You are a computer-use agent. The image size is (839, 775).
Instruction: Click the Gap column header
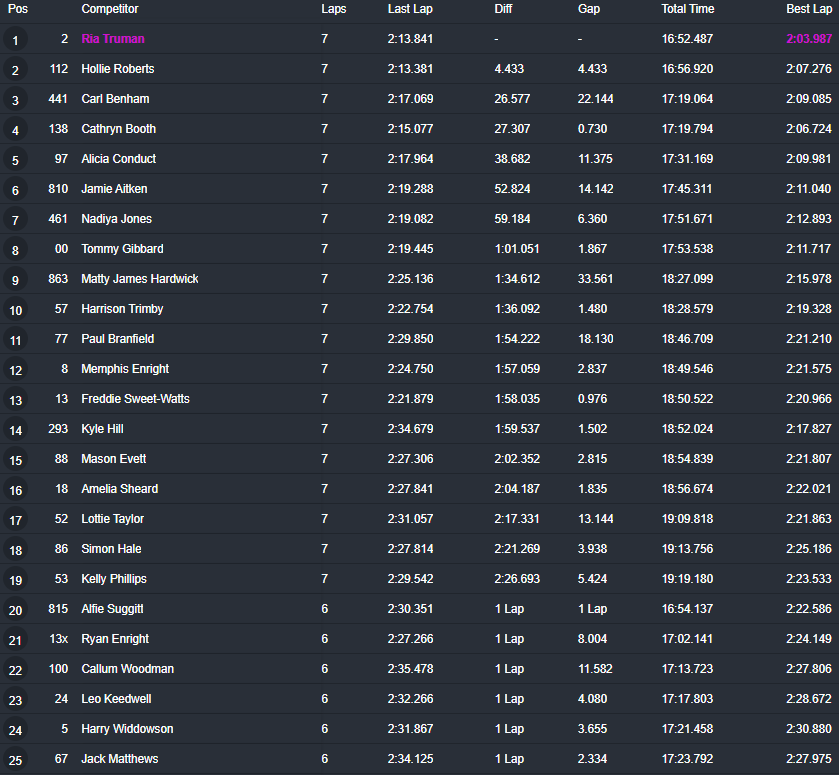pos(589,9)
